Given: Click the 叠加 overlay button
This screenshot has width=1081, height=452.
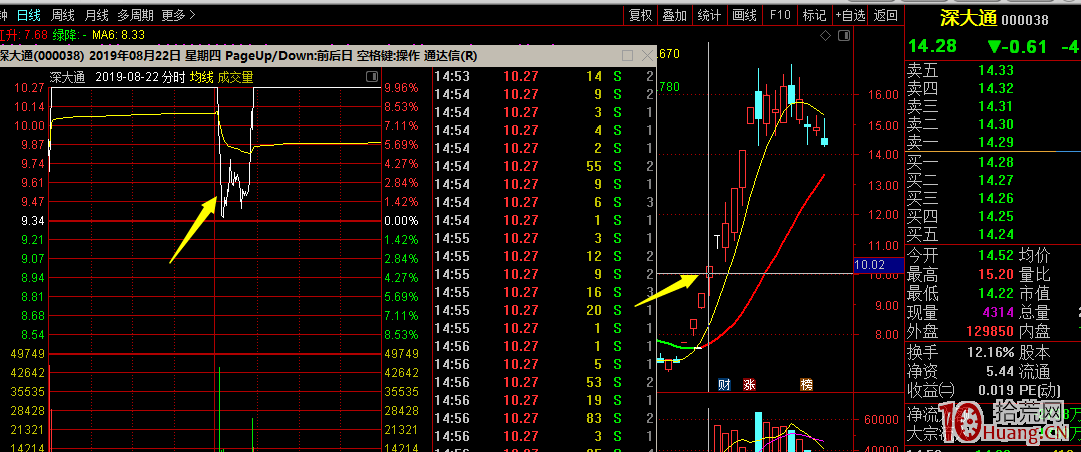Looking at the screenshot, I should (x=675, y=14).
